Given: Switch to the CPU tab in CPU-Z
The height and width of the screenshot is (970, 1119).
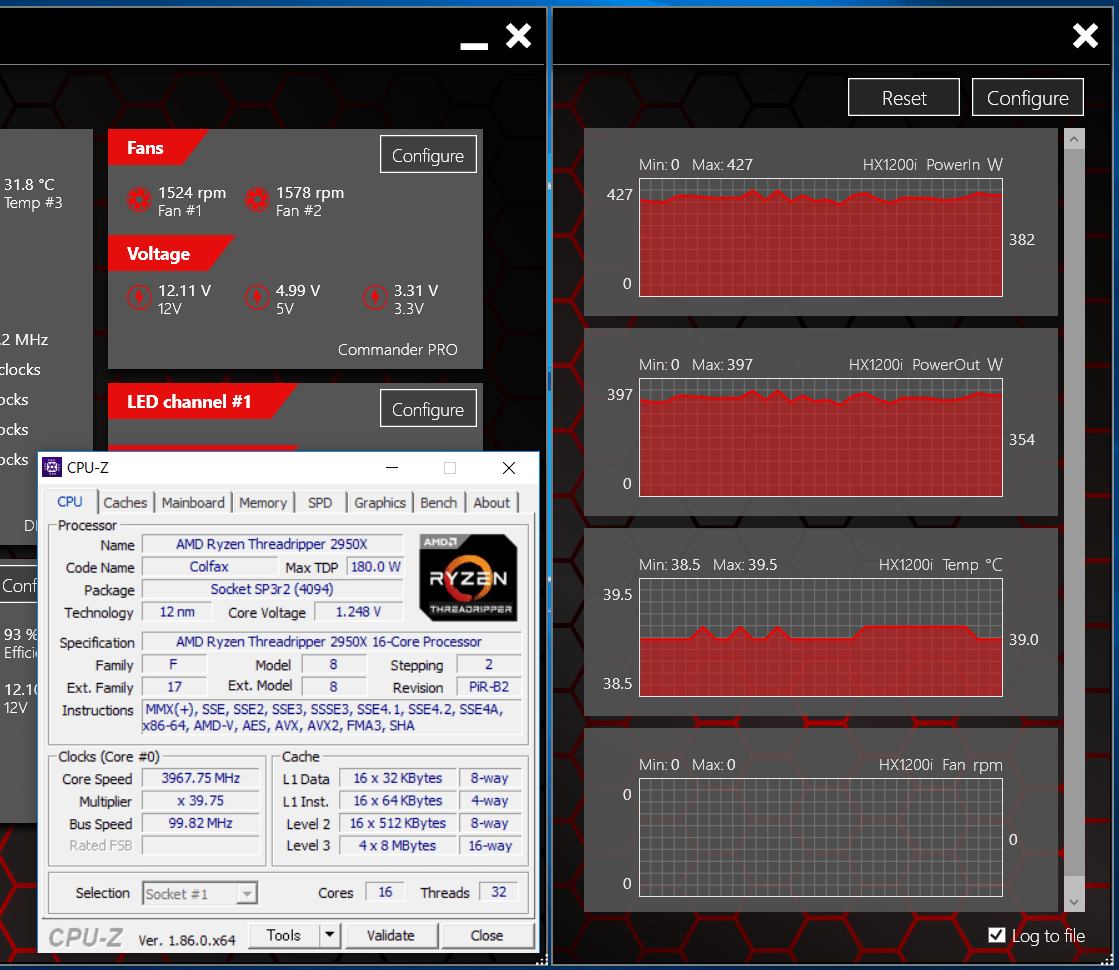Looking at the screenshot, I should pos(70,502).
